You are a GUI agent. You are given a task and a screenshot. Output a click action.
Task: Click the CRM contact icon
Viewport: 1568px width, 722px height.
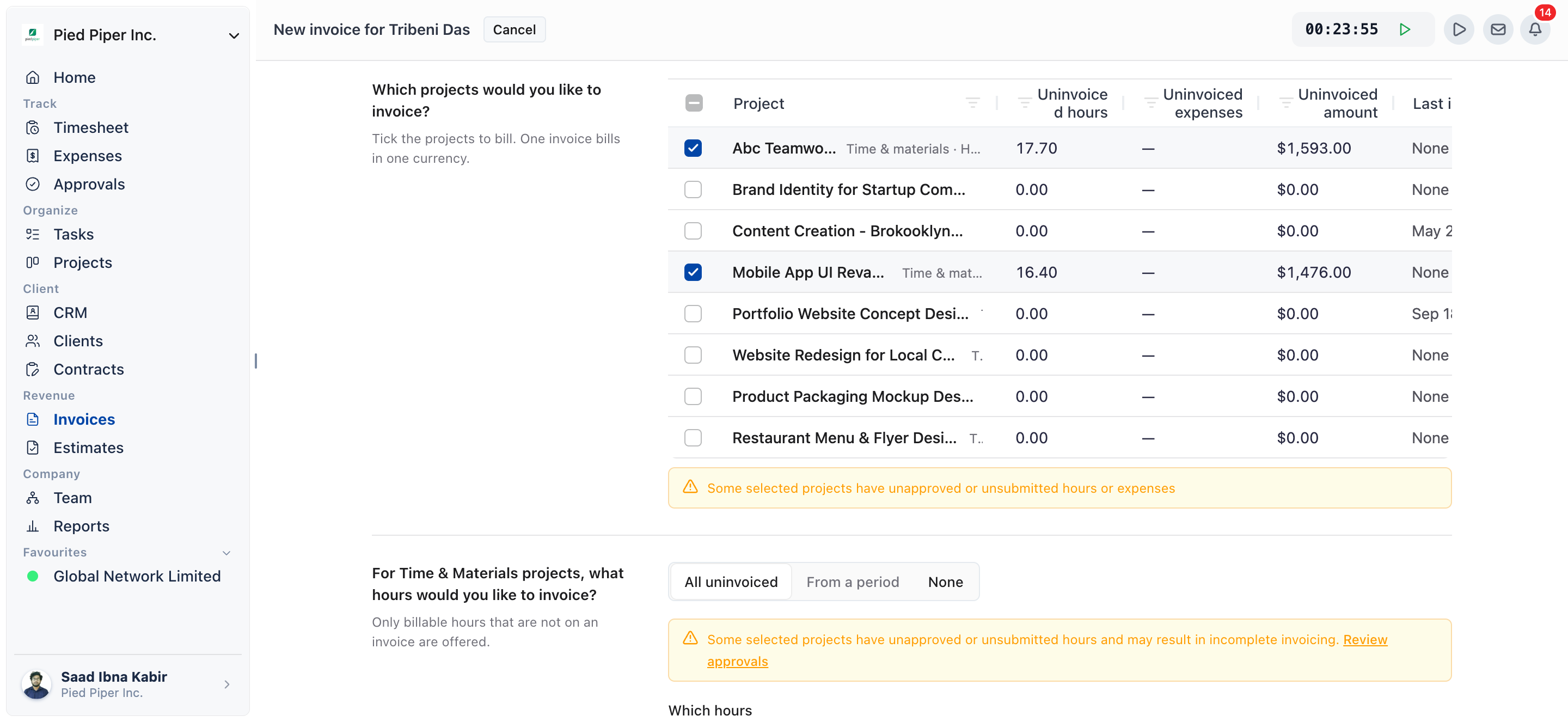click(x=33, y=313)
